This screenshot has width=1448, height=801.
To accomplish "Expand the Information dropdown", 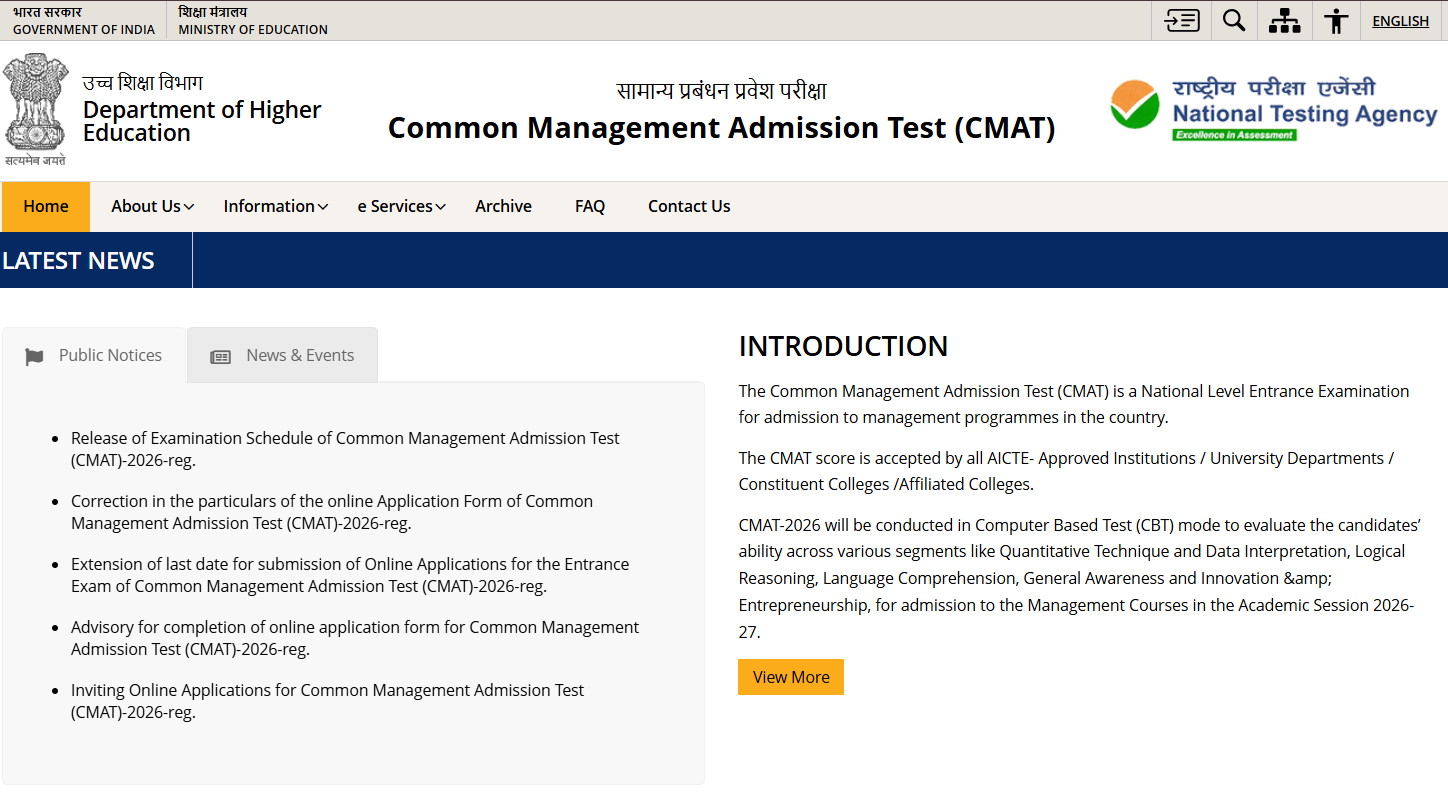I will coord(270,206).
